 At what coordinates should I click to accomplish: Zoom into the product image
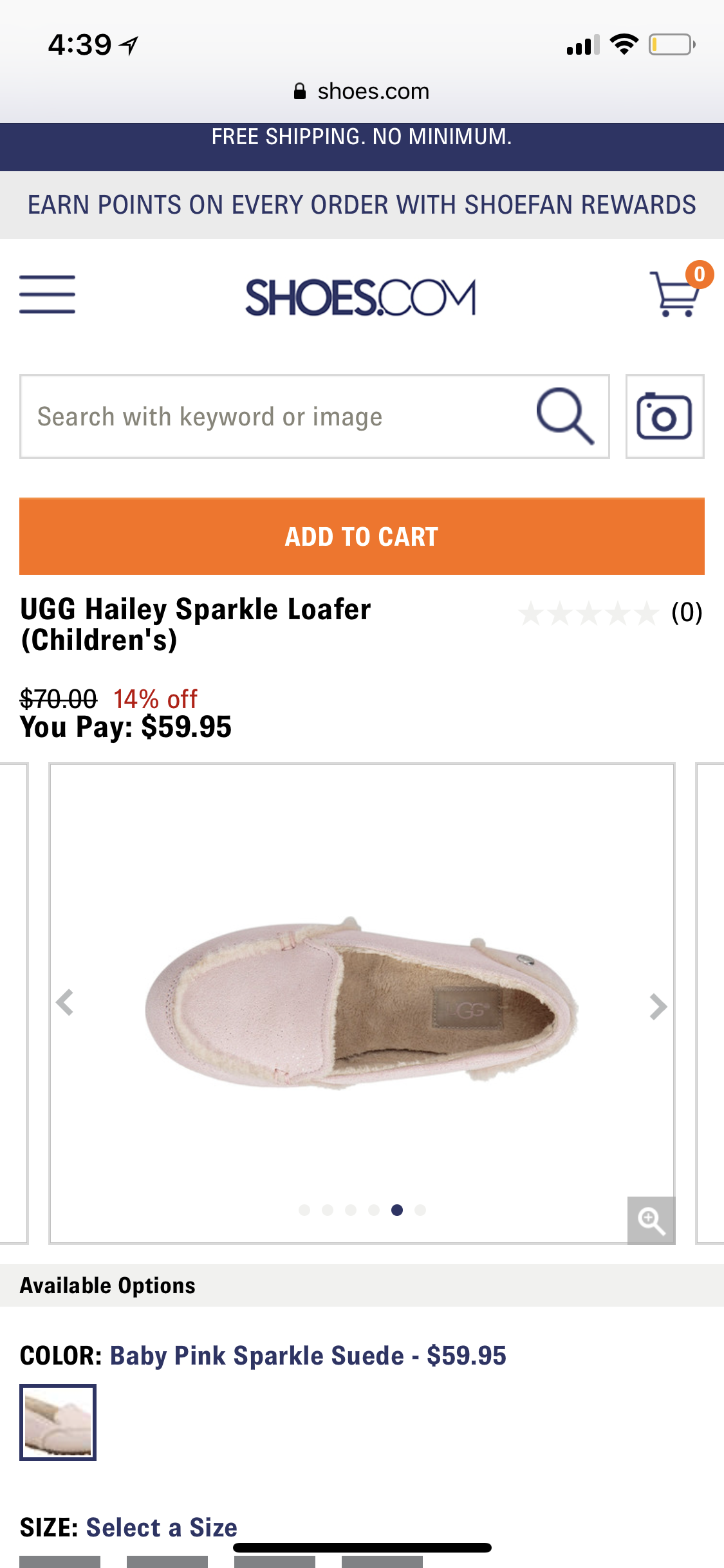coord(651,1220)
